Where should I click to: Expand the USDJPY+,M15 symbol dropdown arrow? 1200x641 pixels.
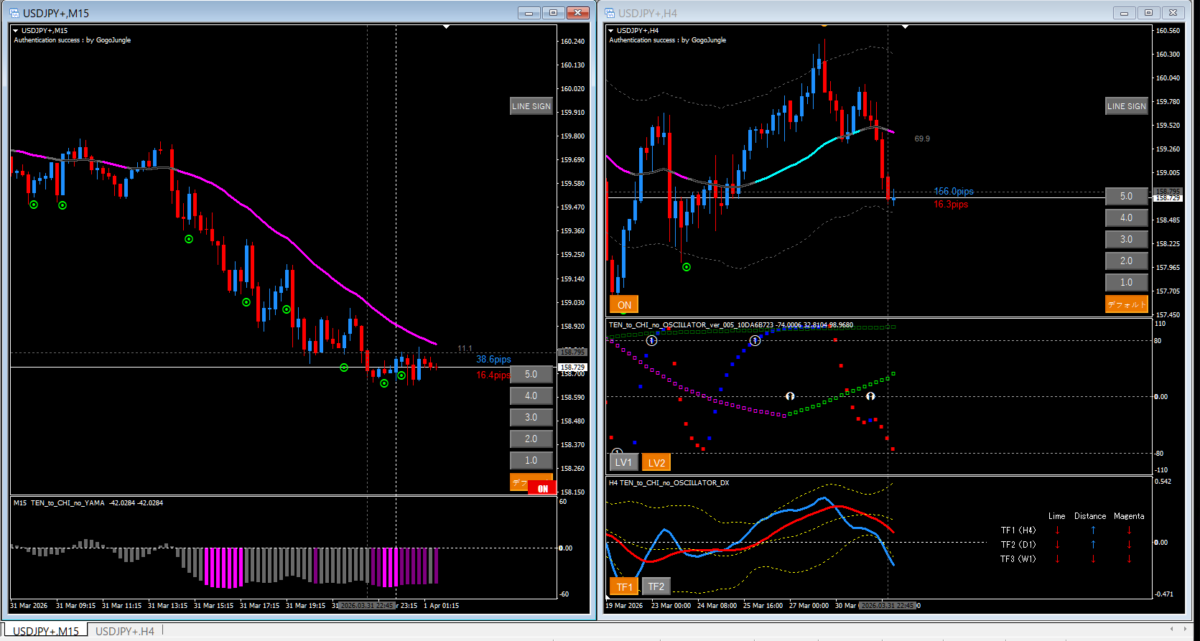click(15, 31)
